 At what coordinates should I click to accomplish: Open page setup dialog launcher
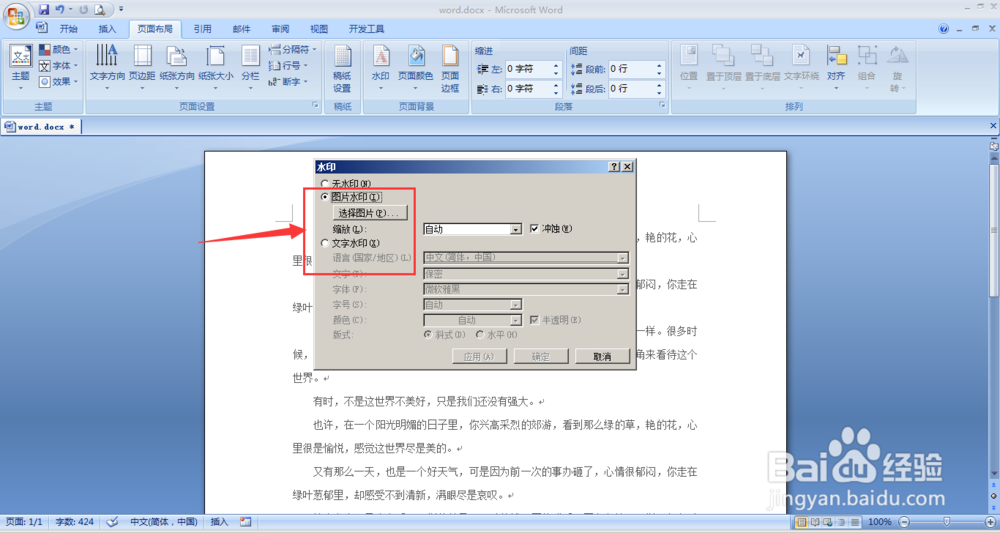coord(315,105)
